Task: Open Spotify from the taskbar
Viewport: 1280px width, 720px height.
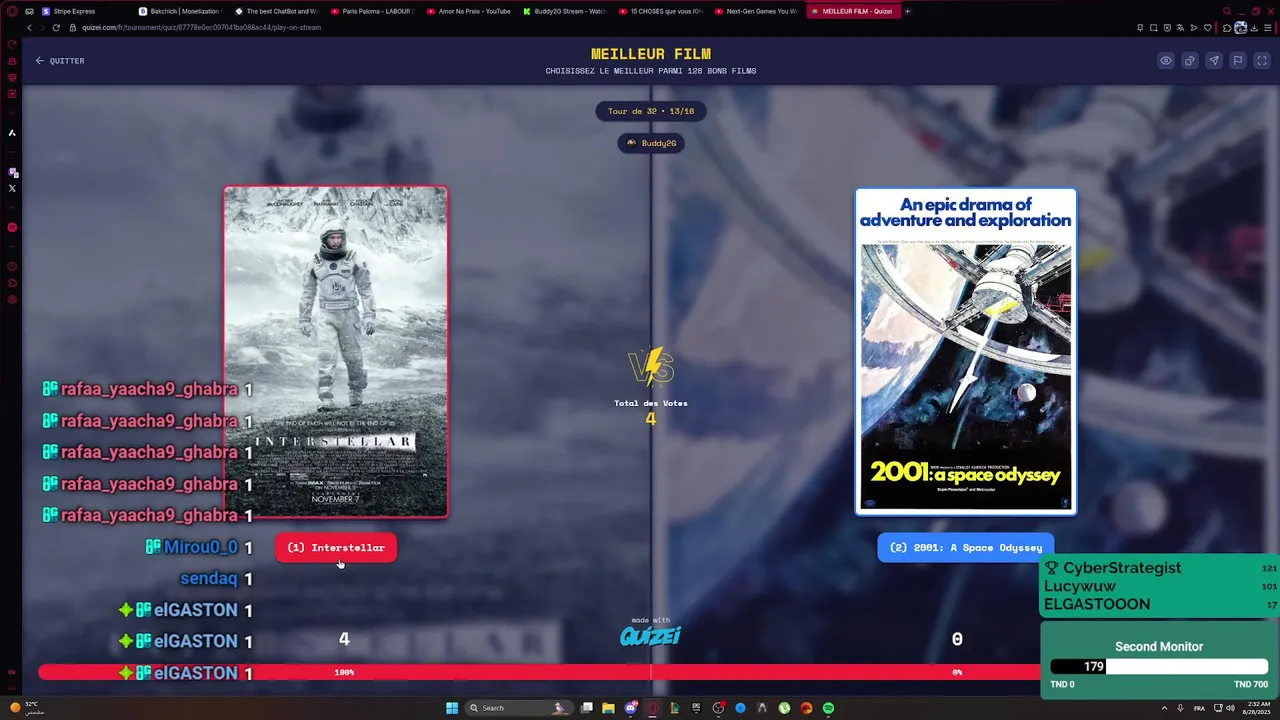Action: pos(828,708)
